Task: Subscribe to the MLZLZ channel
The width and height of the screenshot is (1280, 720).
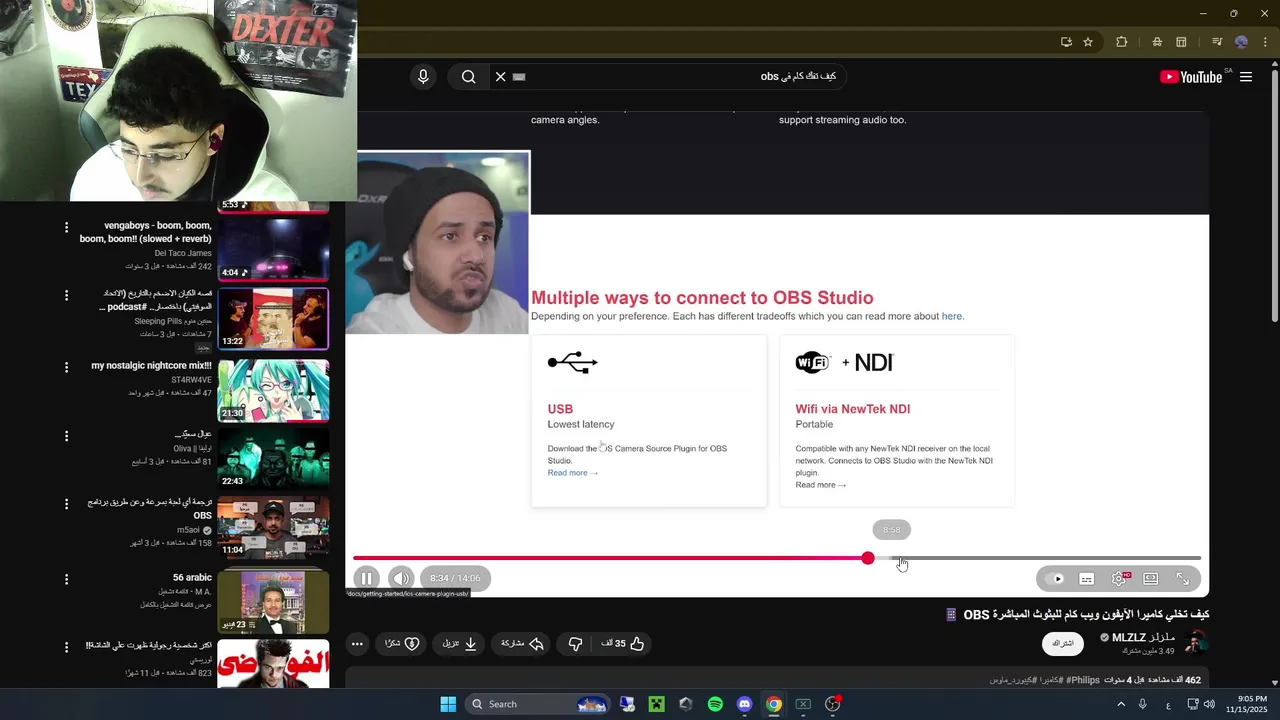Action: (1062, 644)
